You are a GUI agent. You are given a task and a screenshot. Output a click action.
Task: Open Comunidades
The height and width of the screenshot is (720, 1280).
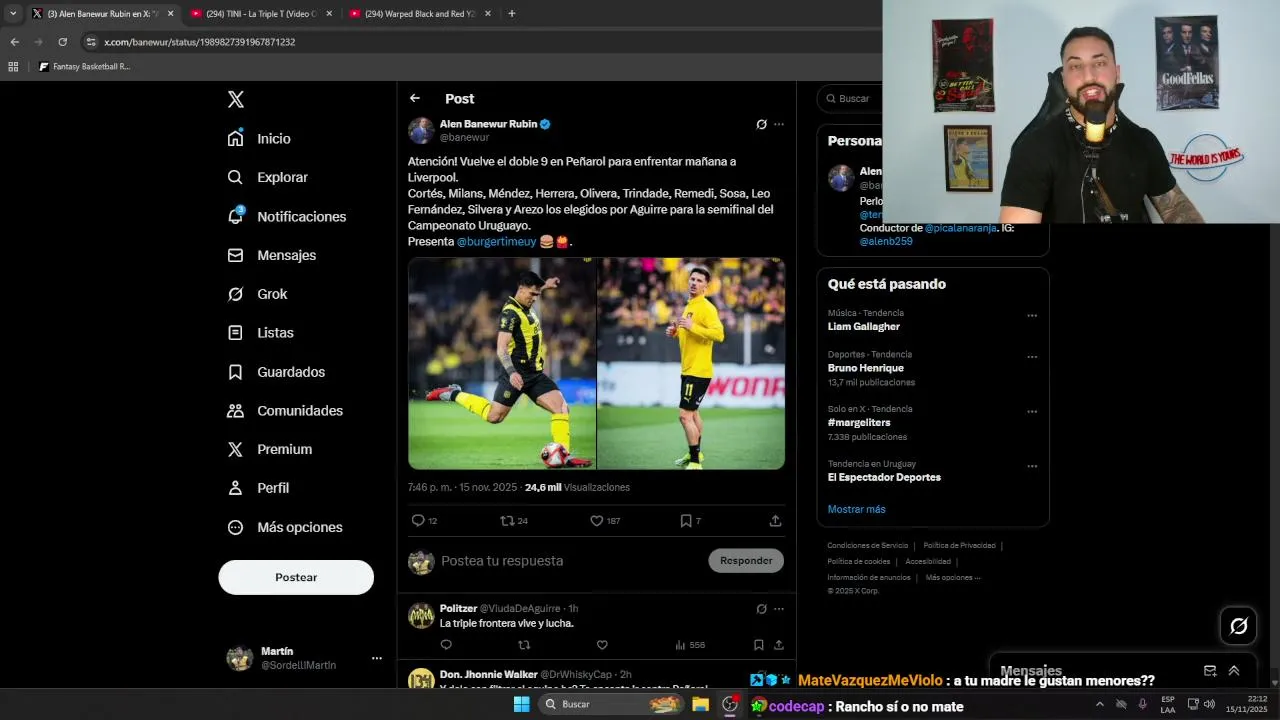(285, 410)
